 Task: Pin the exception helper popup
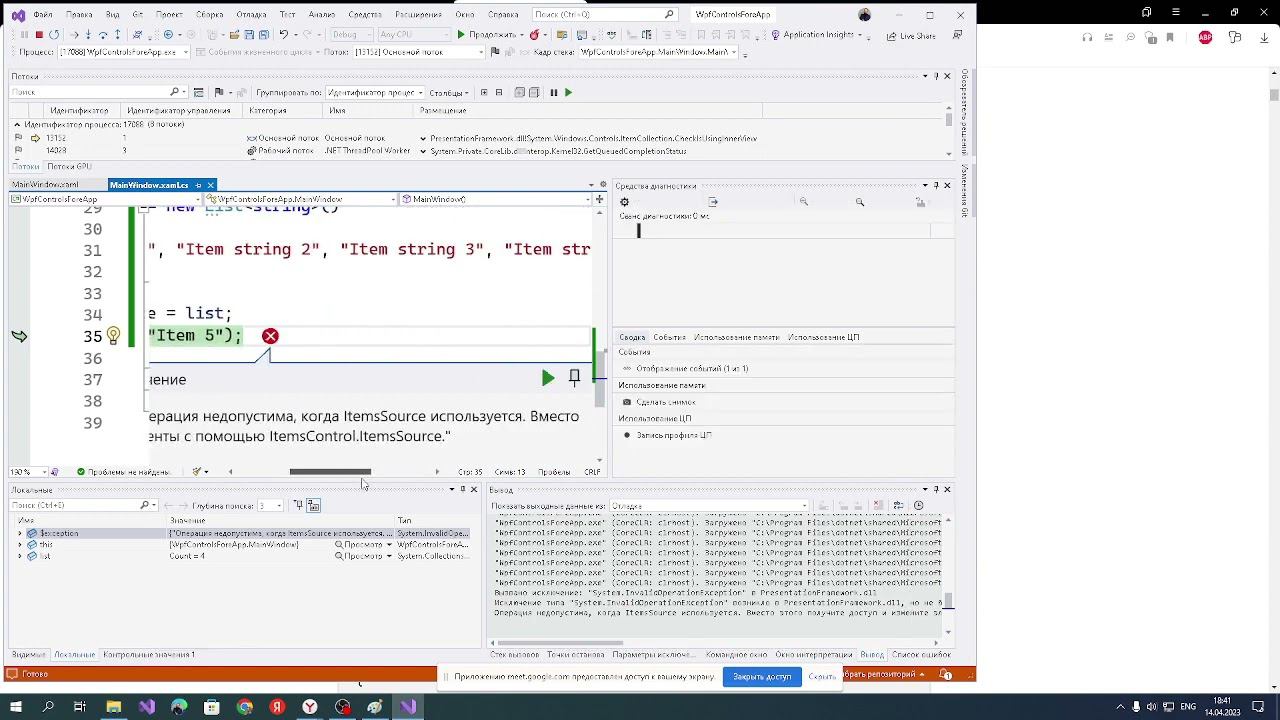[x=574, y=377]
